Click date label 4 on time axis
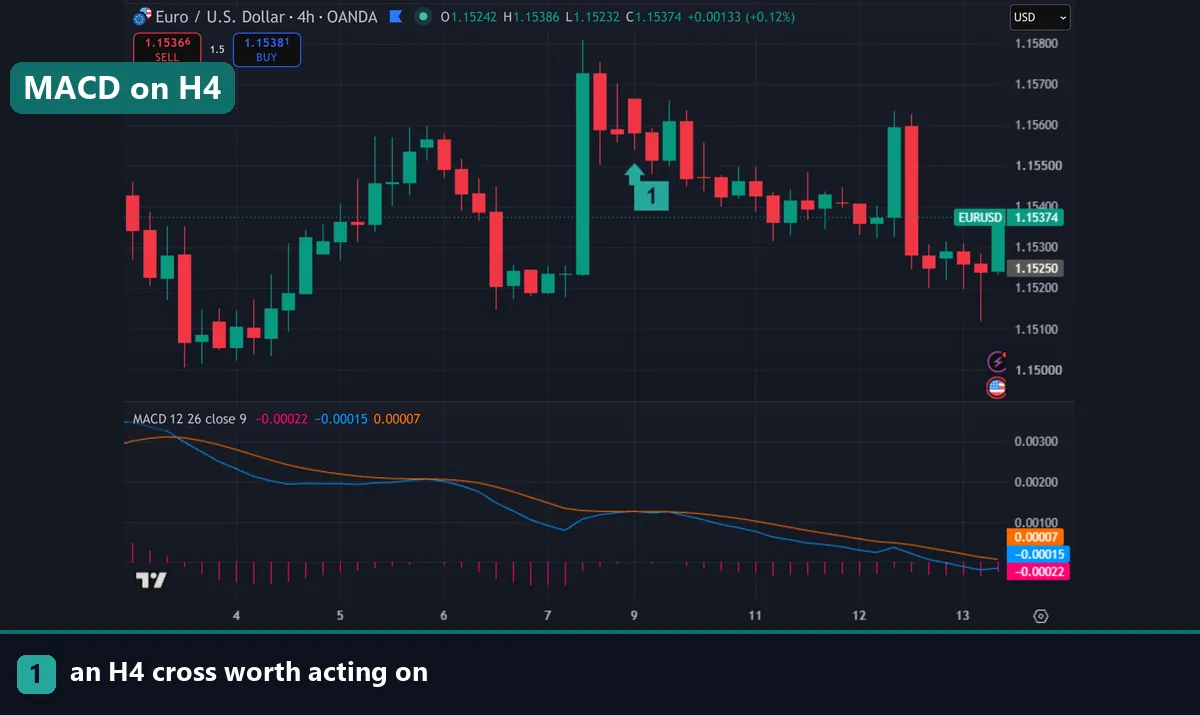This screenshot has width=1200, height=715. pos(236,616)
